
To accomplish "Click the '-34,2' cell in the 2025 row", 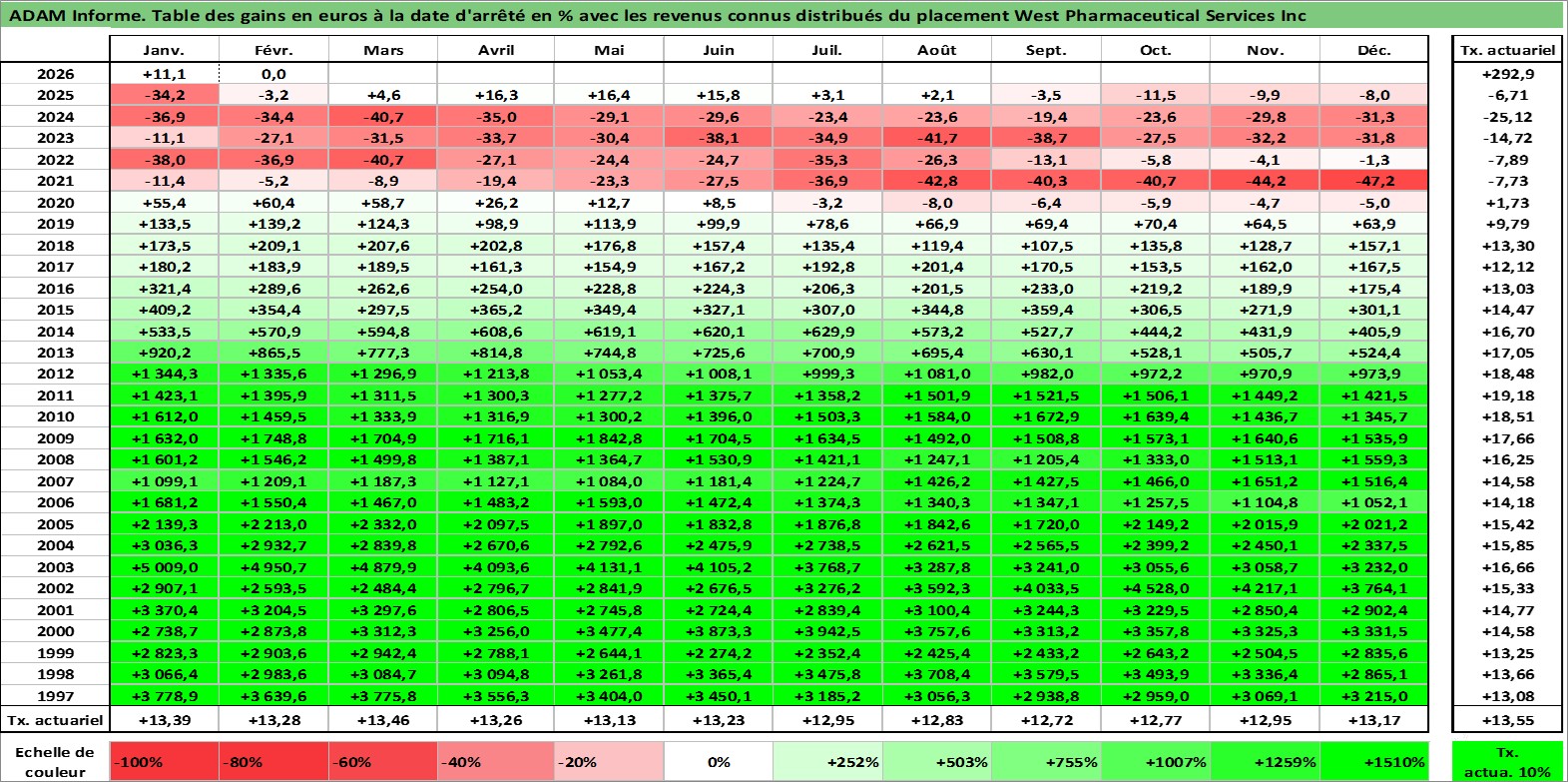I will [x=164, y=95].
